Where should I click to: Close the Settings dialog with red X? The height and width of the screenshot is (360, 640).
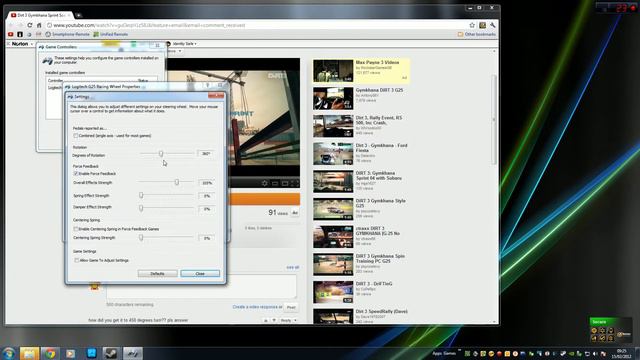coord(216,96)
